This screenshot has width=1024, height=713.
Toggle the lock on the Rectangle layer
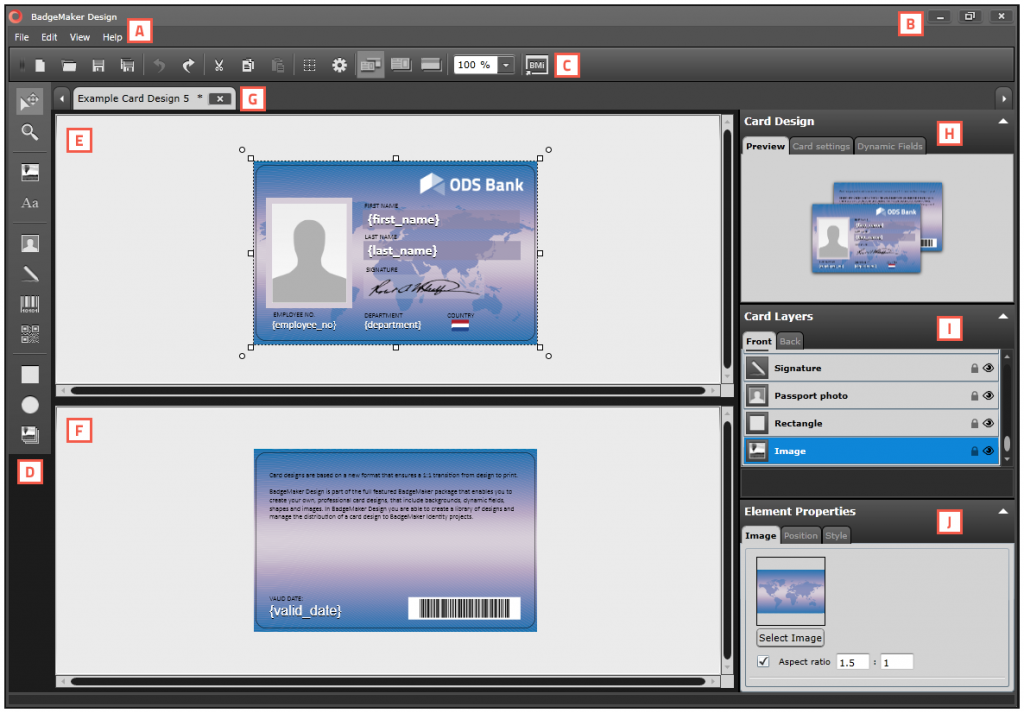coord(973,422)
